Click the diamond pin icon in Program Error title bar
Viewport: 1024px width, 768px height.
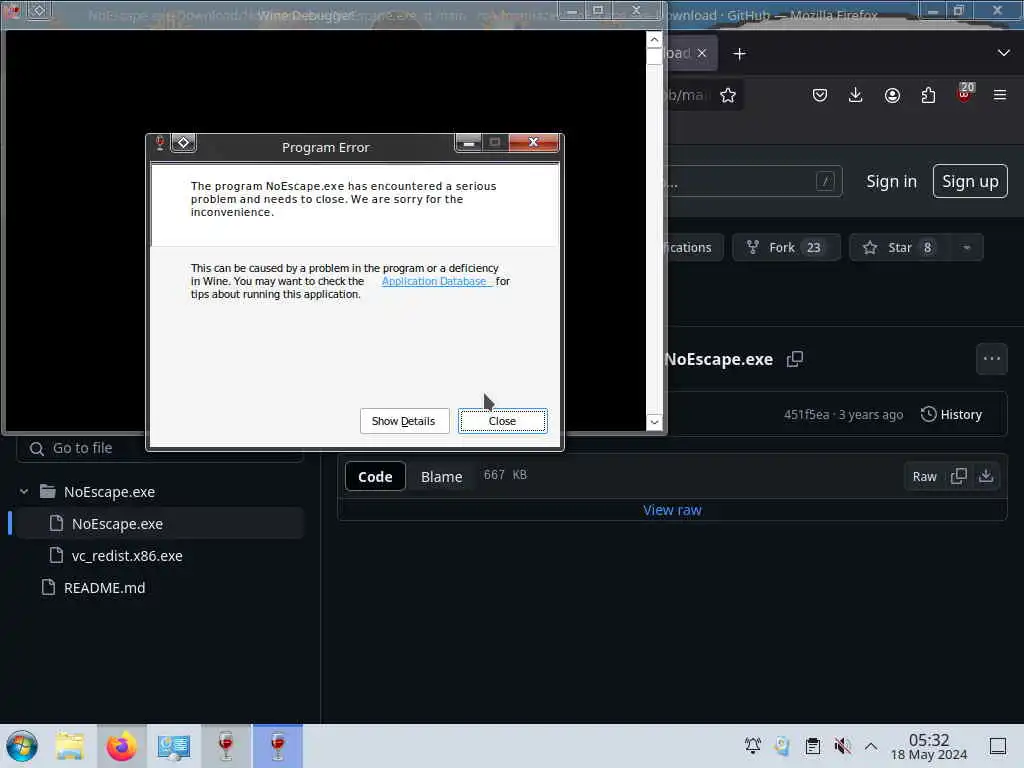[x=184, y=142]
